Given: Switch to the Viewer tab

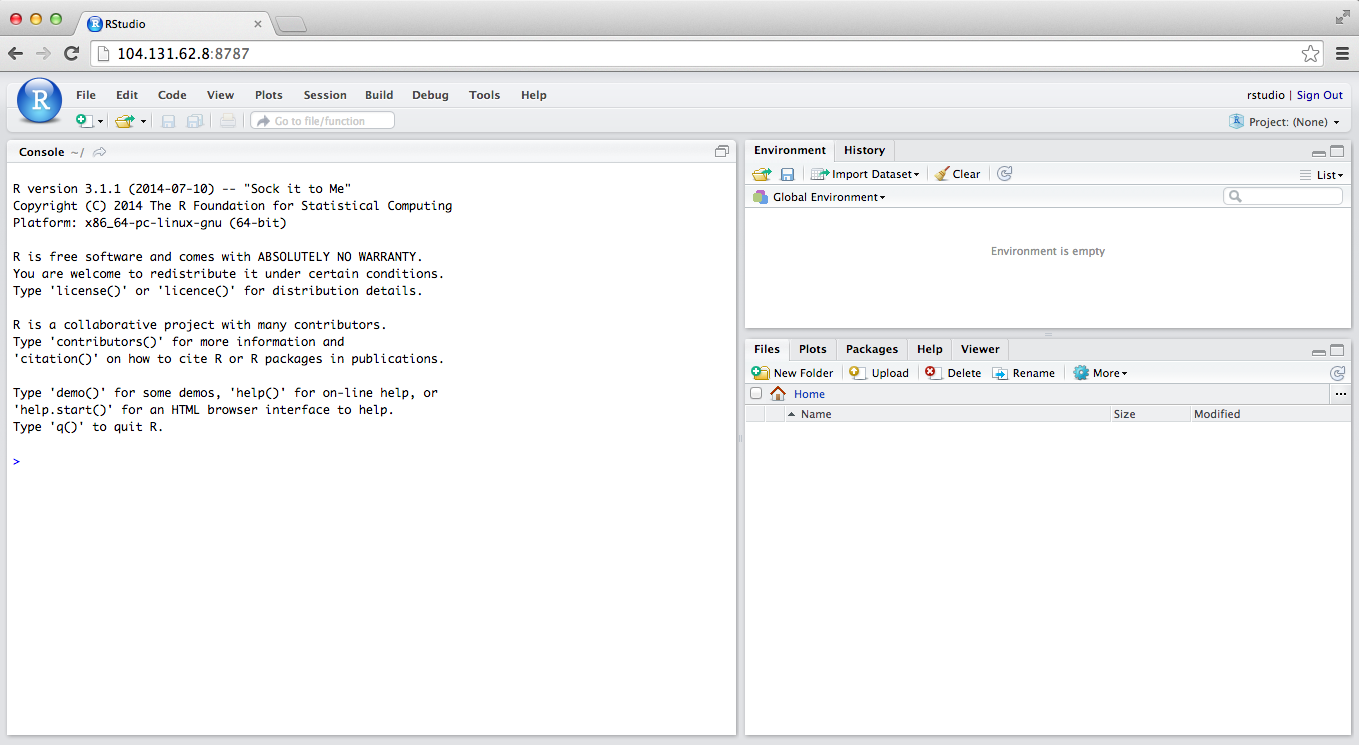Looking at the screenshot, I should (x=980, y=349).
